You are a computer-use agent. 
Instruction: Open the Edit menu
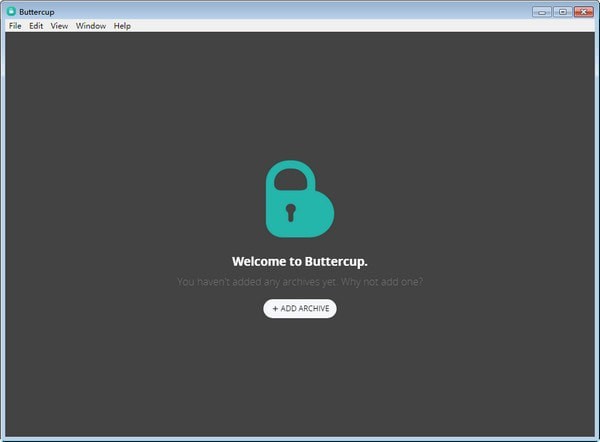point(36,26)
